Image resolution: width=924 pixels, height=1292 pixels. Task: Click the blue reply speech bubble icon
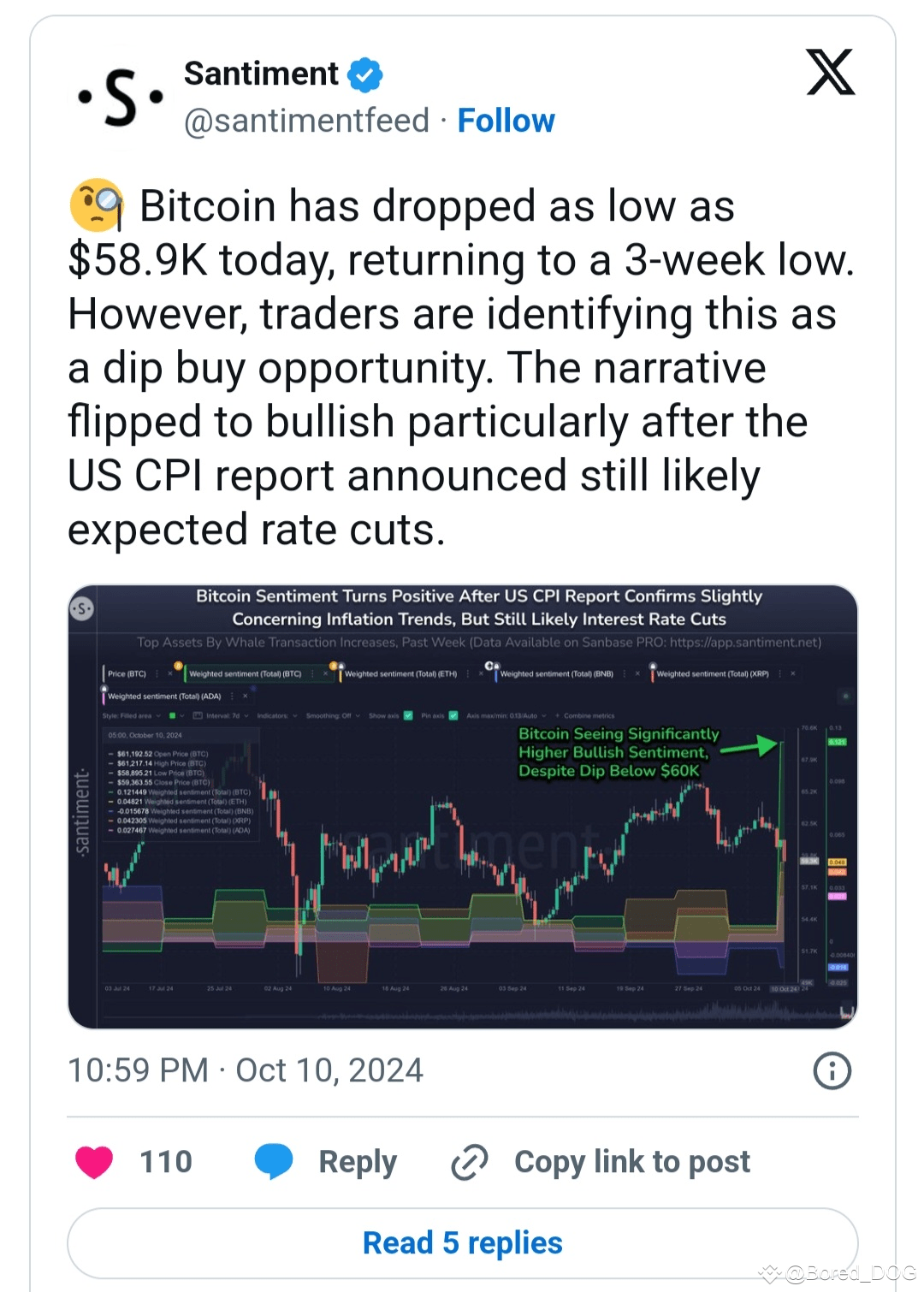point(274,1162)
